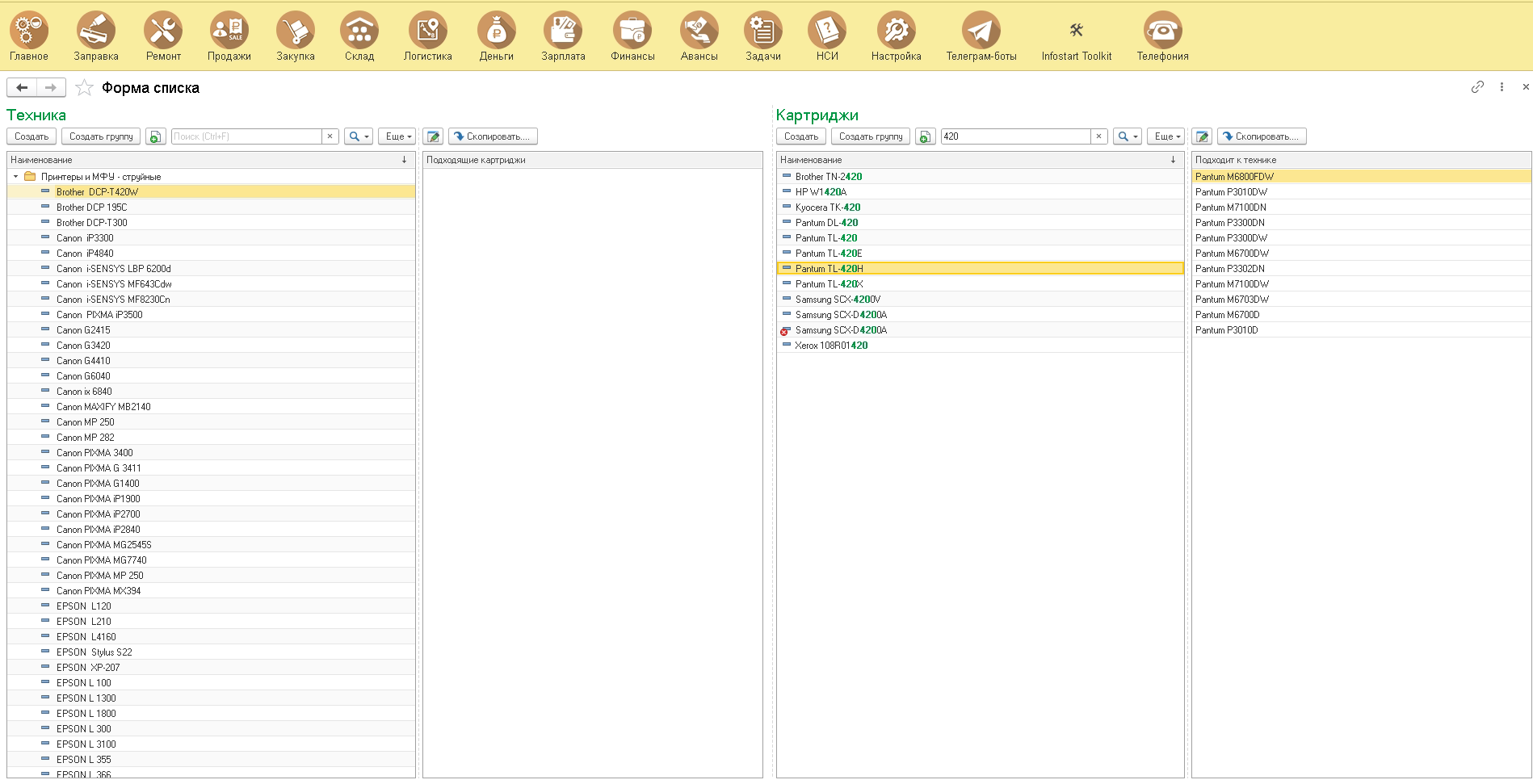Open the Телеграм-боты section
The image size is (1533, 784).
981,37
